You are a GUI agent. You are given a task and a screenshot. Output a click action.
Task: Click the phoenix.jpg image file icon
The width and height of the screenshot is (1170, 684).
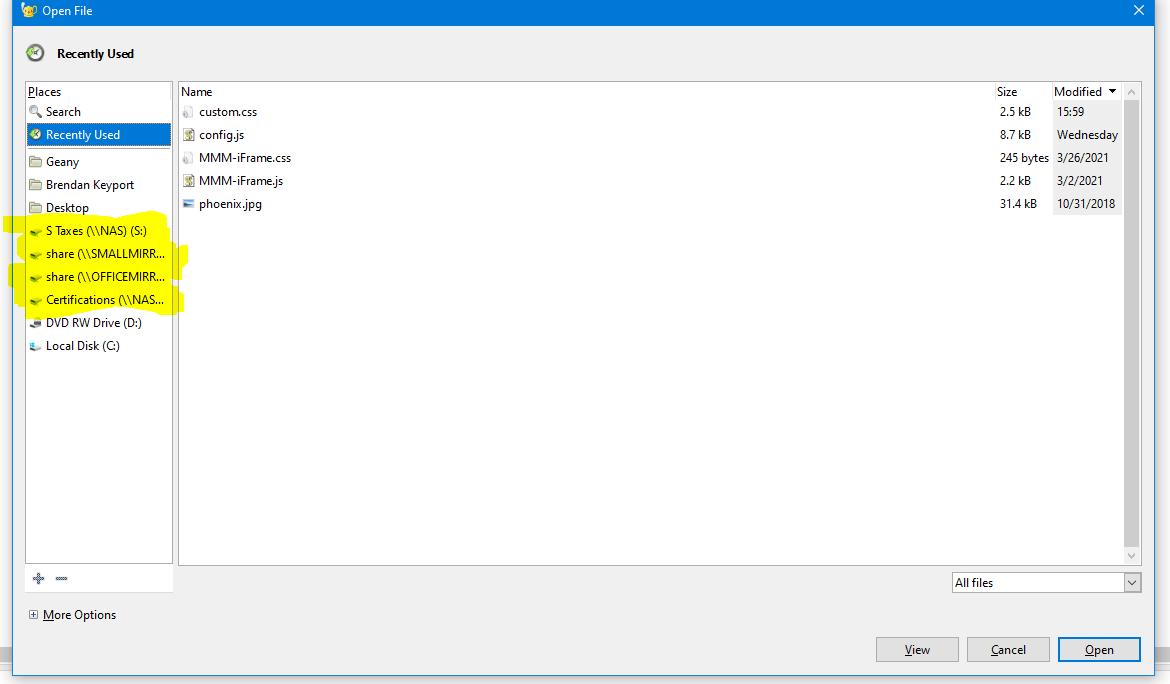tap(187, 203)
